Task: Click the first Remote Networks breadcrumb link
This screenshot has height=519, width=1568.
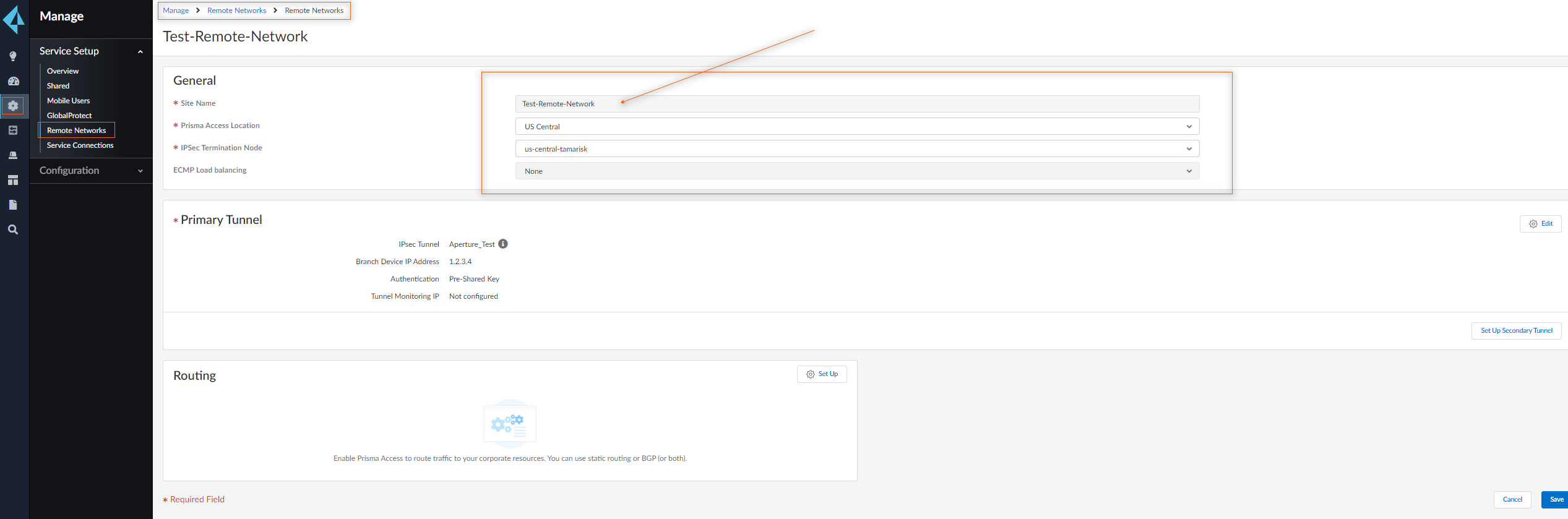Action: pyautogui.click(x=236, y=11)
